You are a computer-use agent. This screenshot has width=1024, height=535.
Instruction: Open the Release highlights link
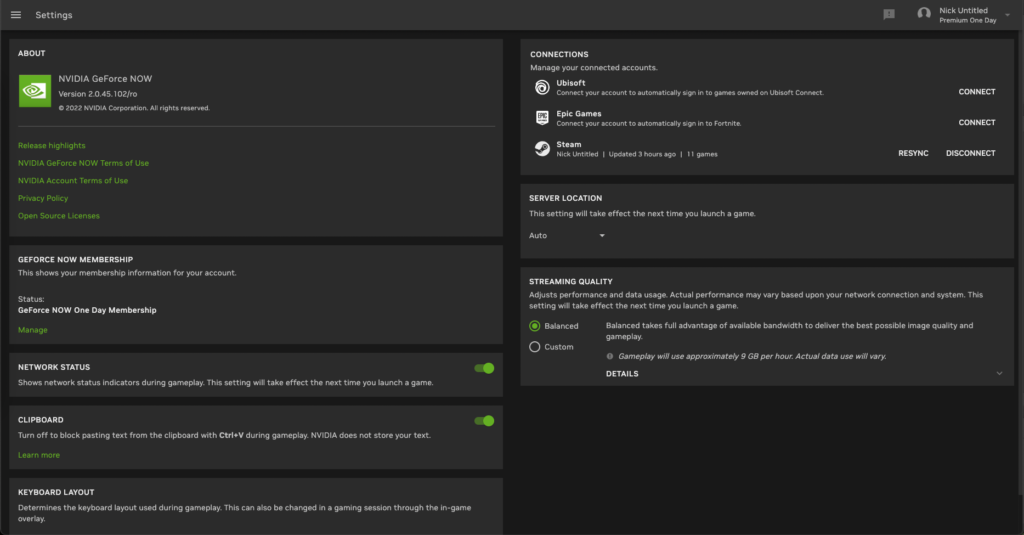click(52, 146)
